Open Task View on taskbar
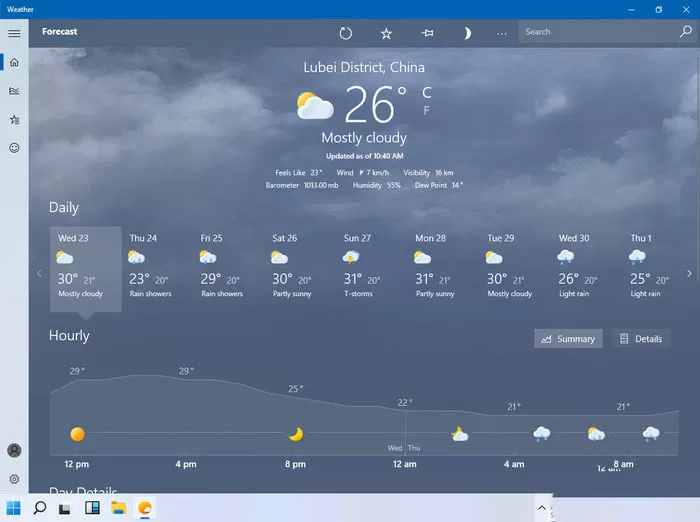Image resolution: width=700 pixels, height=522 pixels. (x=65, y=509)
